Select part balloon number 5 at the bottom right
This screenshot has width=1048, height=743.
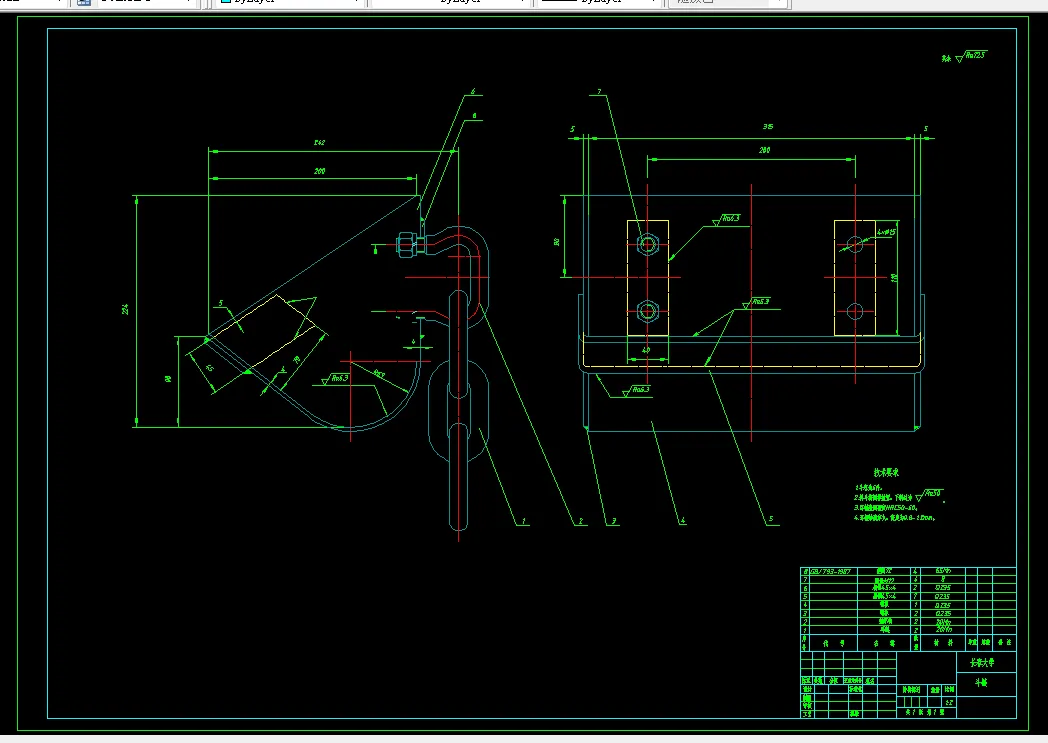(771, 518)
